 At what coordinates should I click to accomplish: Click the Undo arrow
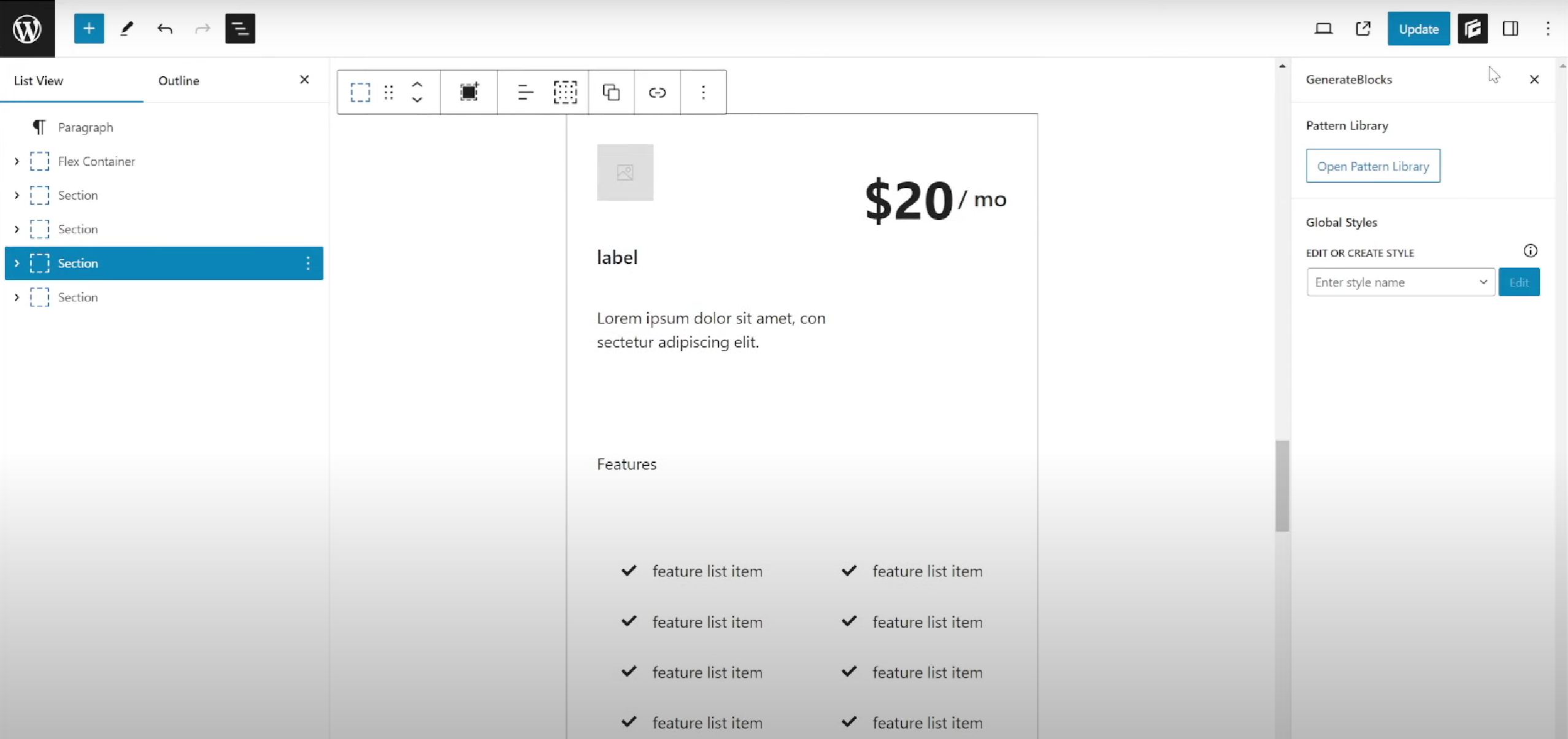pyautogui.click(x=164, y=28)
